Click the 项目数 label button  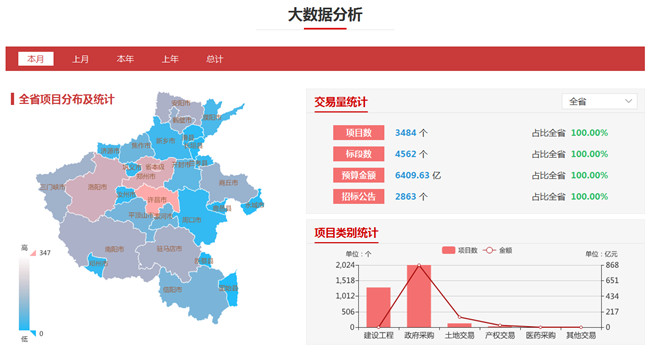[359, 133]
